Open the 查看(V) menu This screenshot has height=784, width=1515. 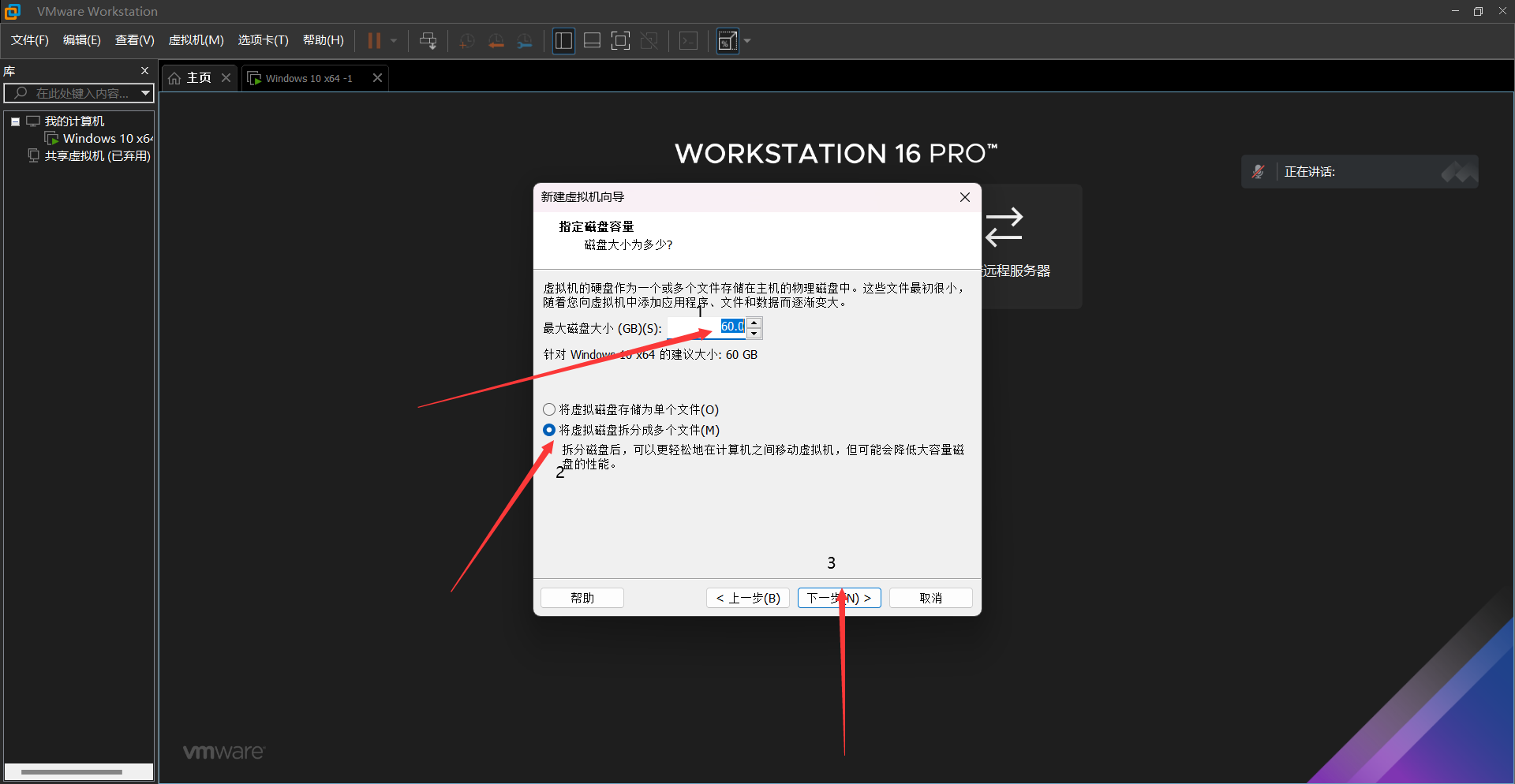click(135, 40)
